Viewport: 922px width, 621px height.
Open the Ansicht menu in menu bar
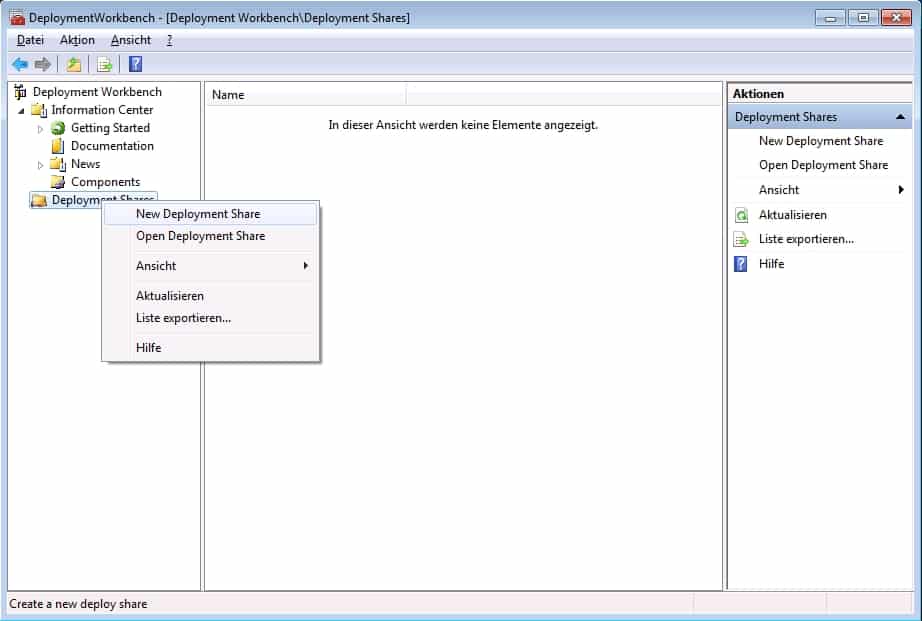[x=131, y=40]
